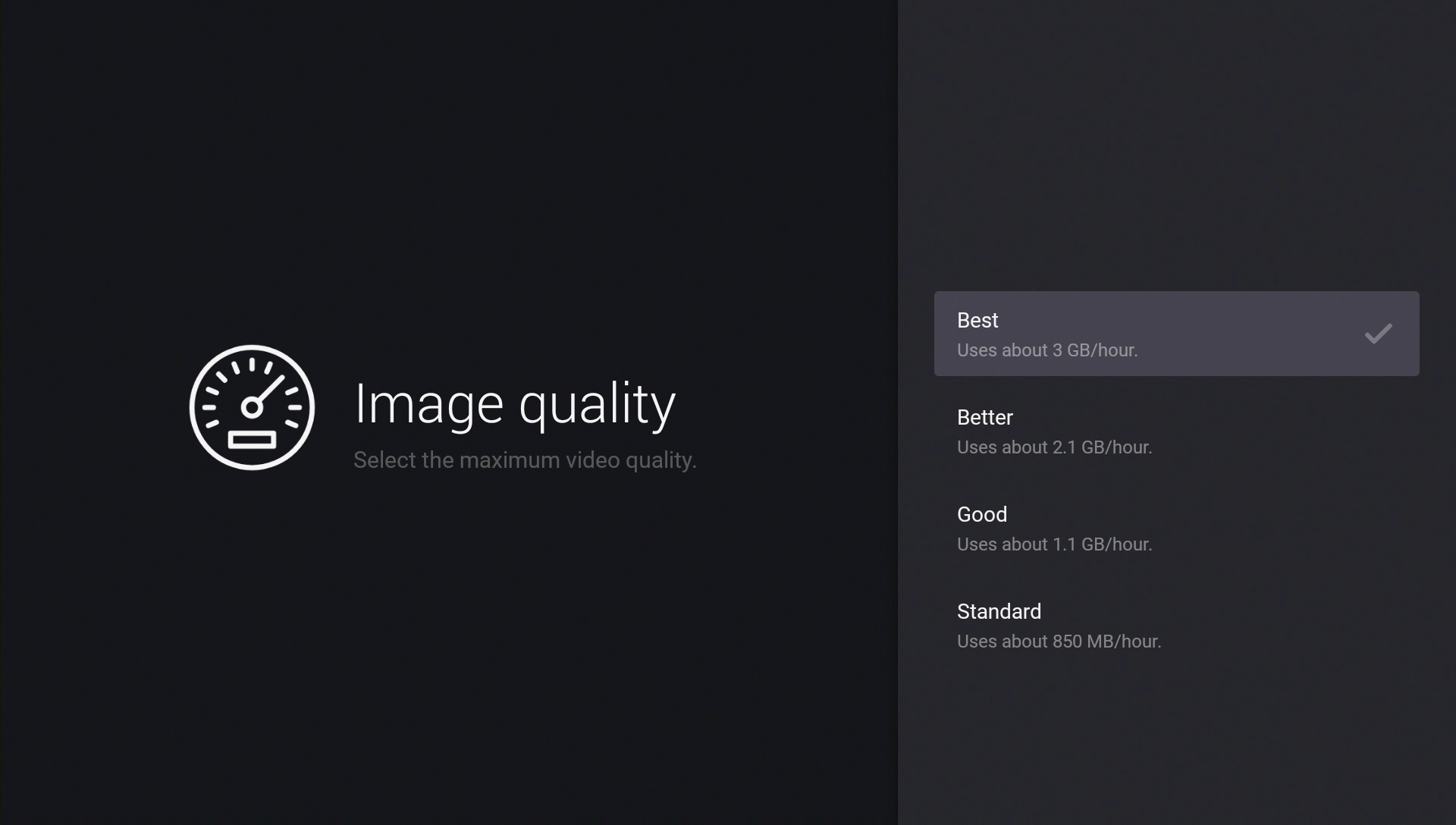Click the checkmark on the Best option
1456x825 pixels.
coord(1378,334)
